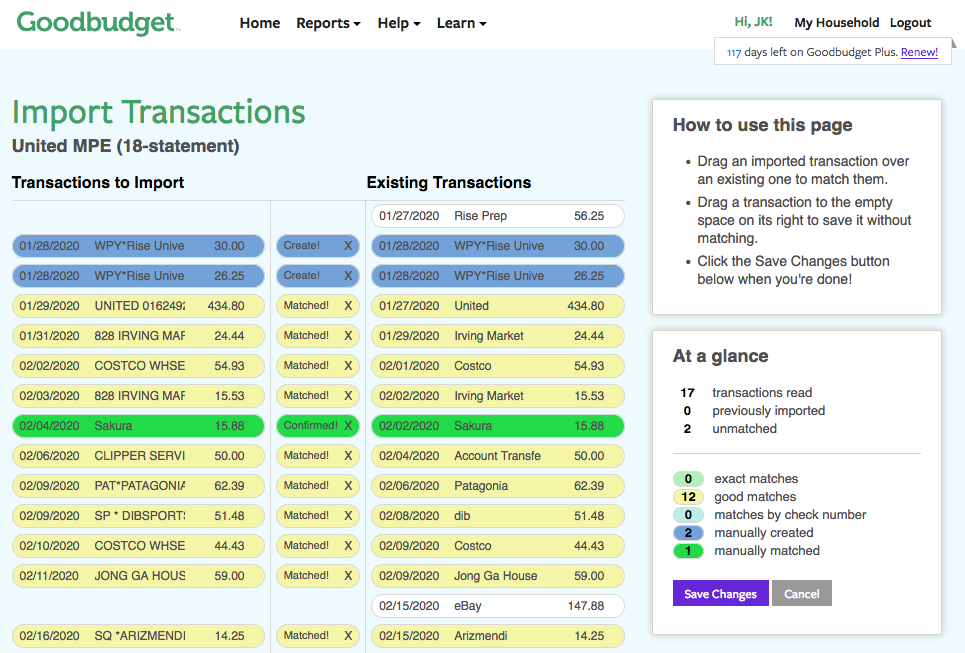Open the Learn dropdown
Viewport: 965px width, 653px height.
click(x=462, y=23)
